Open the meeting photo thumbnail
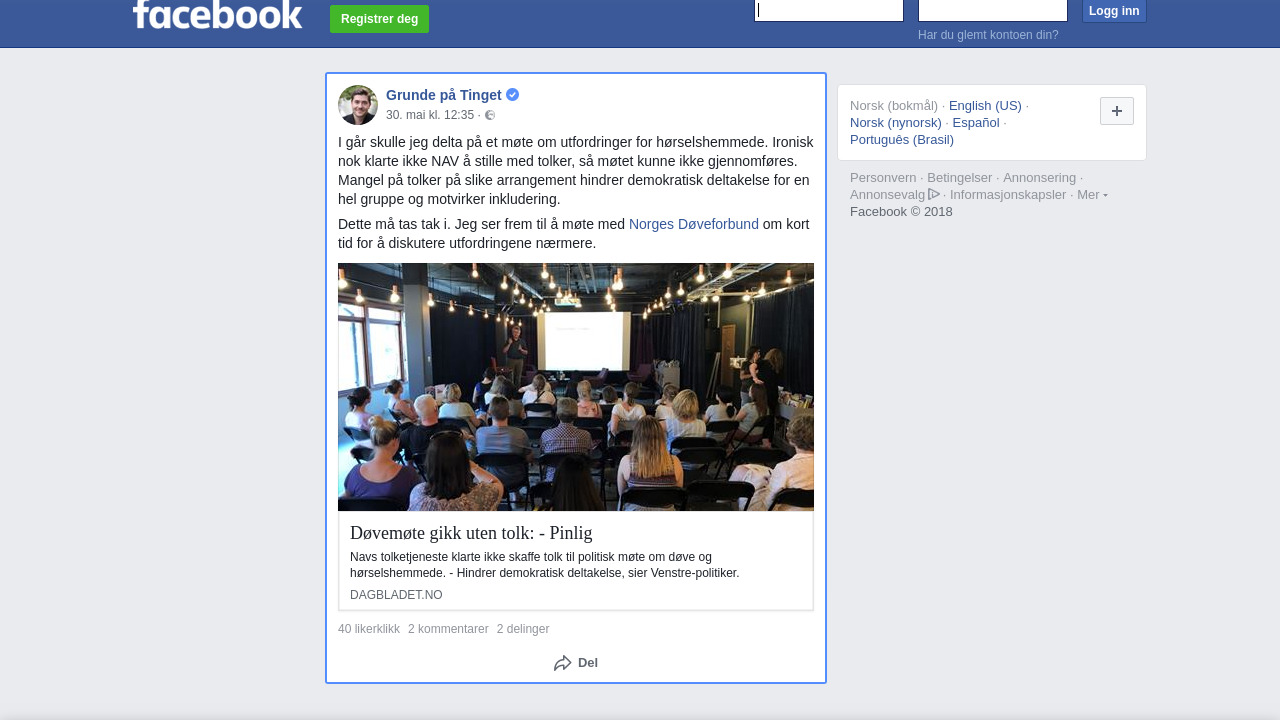Viewport: 1280px width, 720px height. (576, 387)
